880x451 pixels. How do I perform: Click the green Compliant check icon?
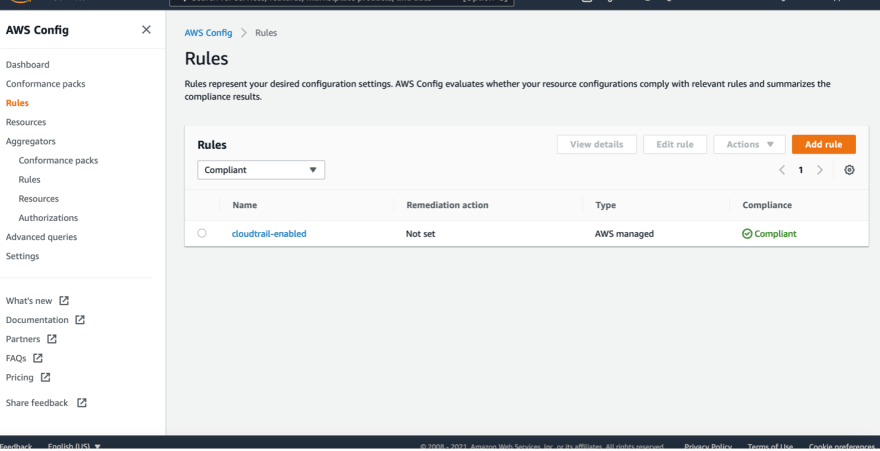coord(747,234)
